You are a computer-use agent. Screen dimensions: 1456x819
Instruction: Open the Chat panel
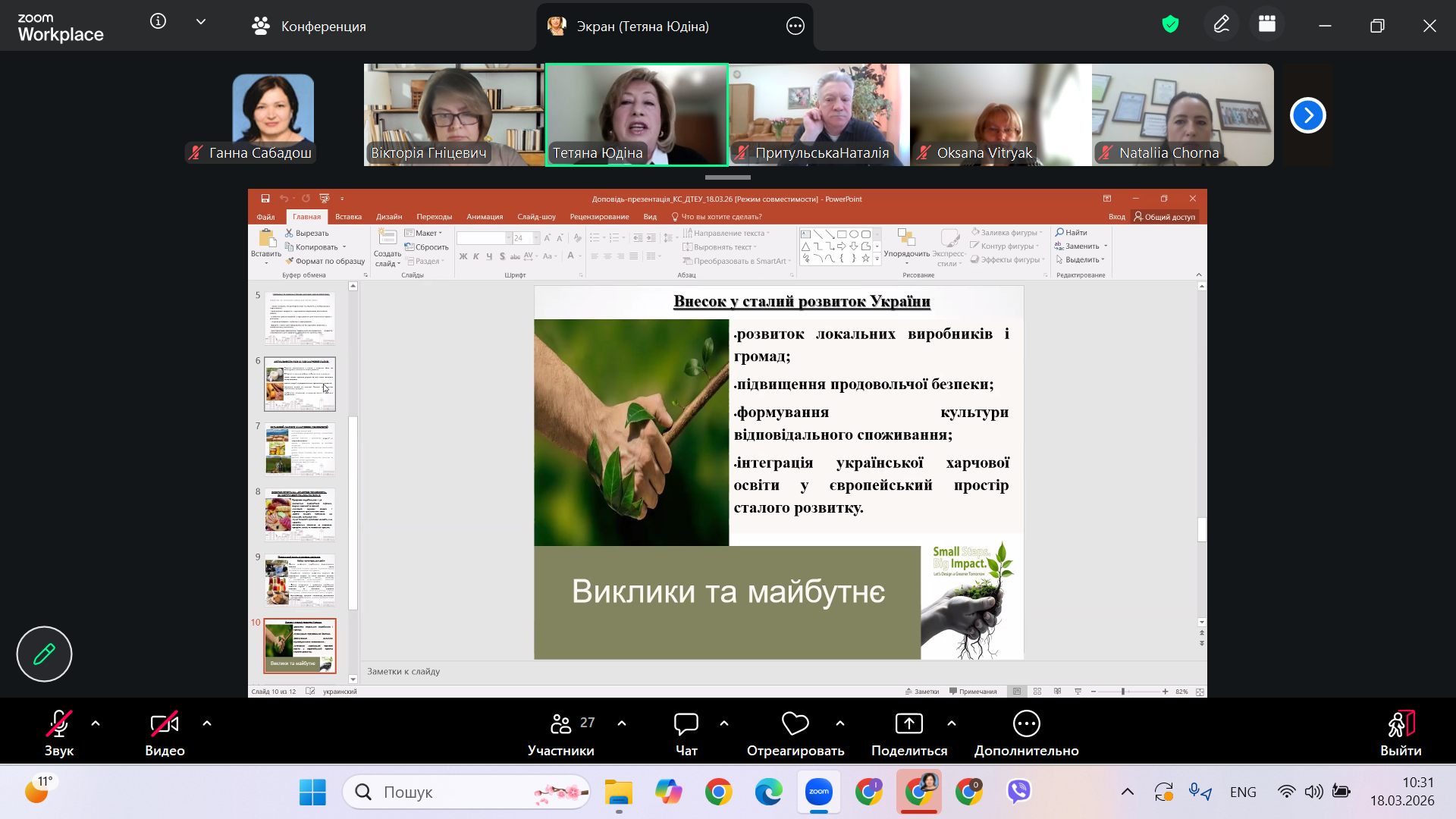pyautogui.click(x=686, y=733)
